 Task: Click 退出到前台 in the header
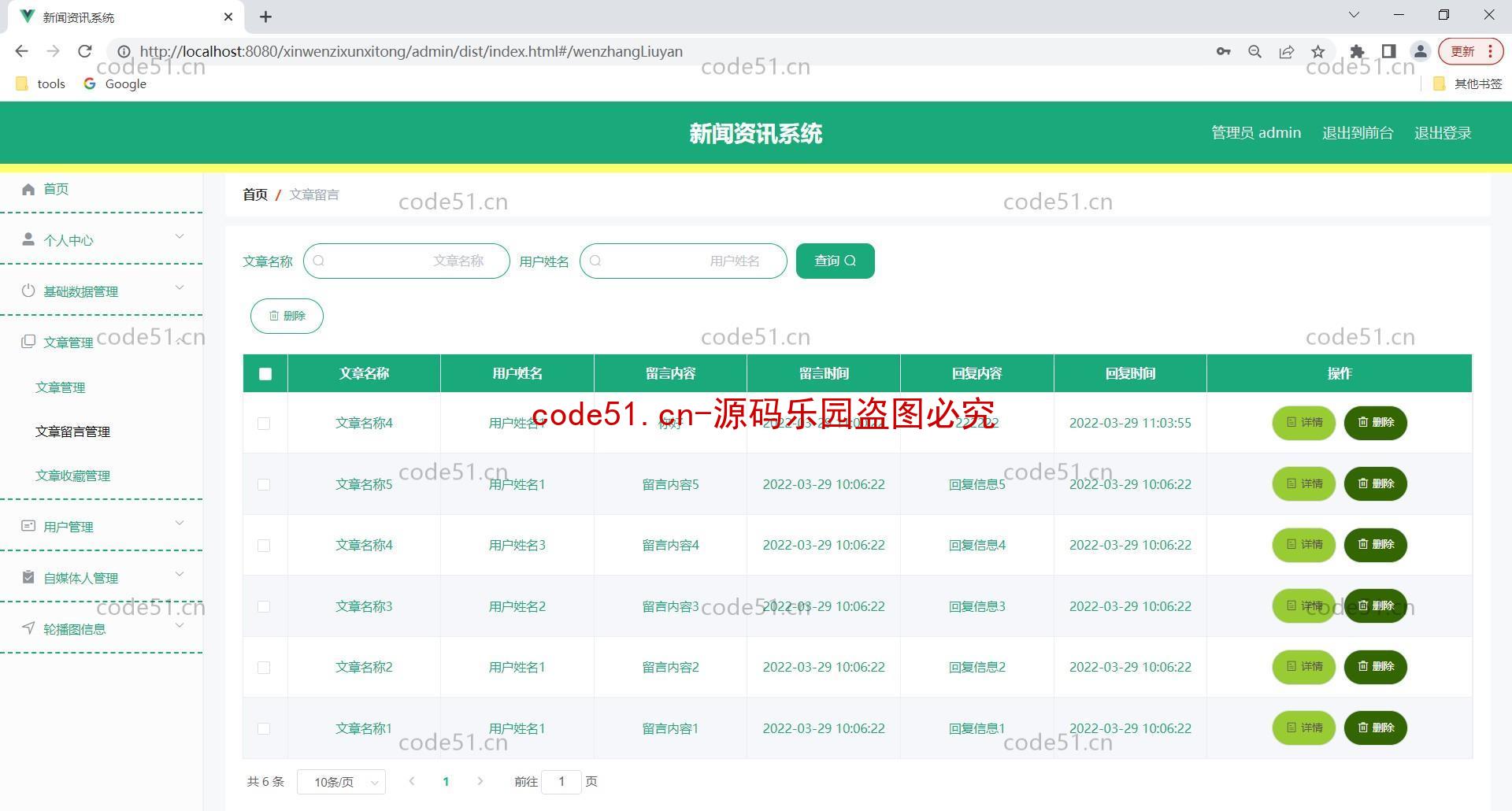1358,133
